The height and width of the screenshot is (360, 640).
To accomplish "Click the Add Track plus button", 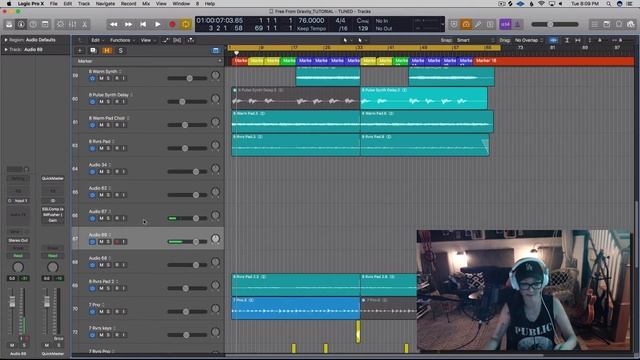I will pyautogui.click(x=80, y=51).
